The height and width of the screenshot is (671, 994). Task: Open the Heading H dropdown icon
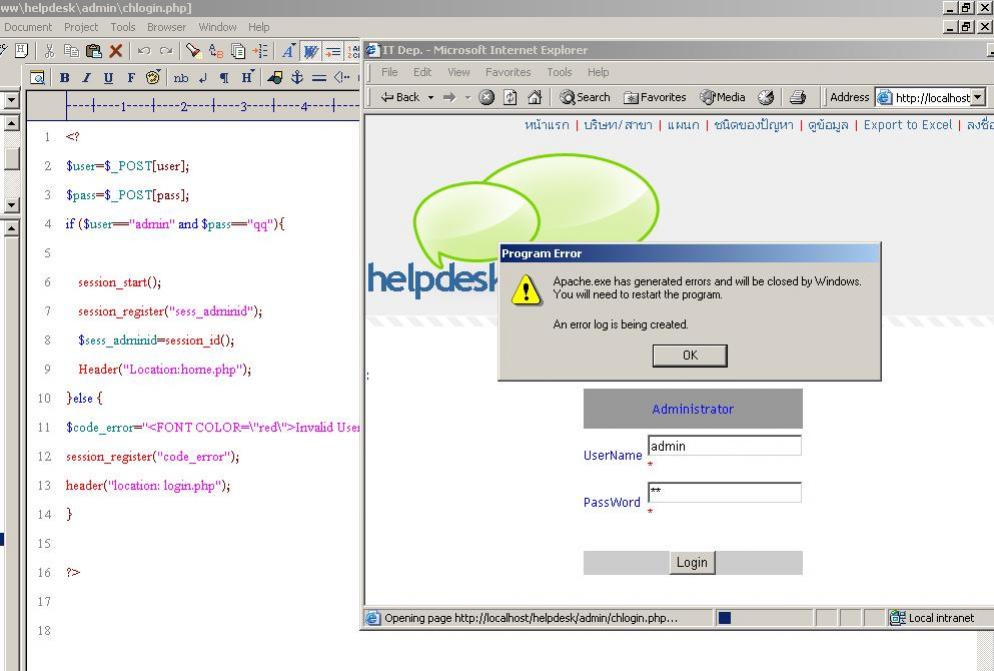247,77
